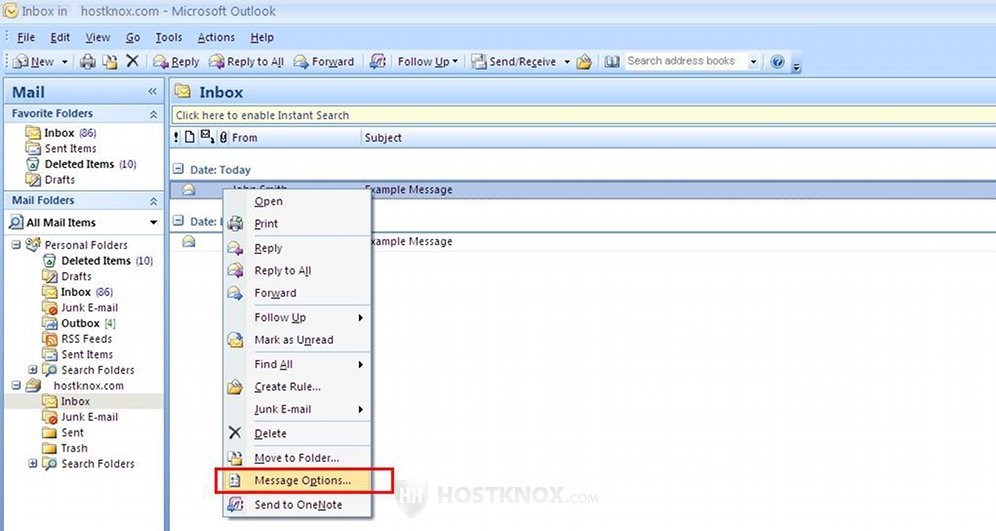Choose Mark as Unread in context menu

click(297, 340)
